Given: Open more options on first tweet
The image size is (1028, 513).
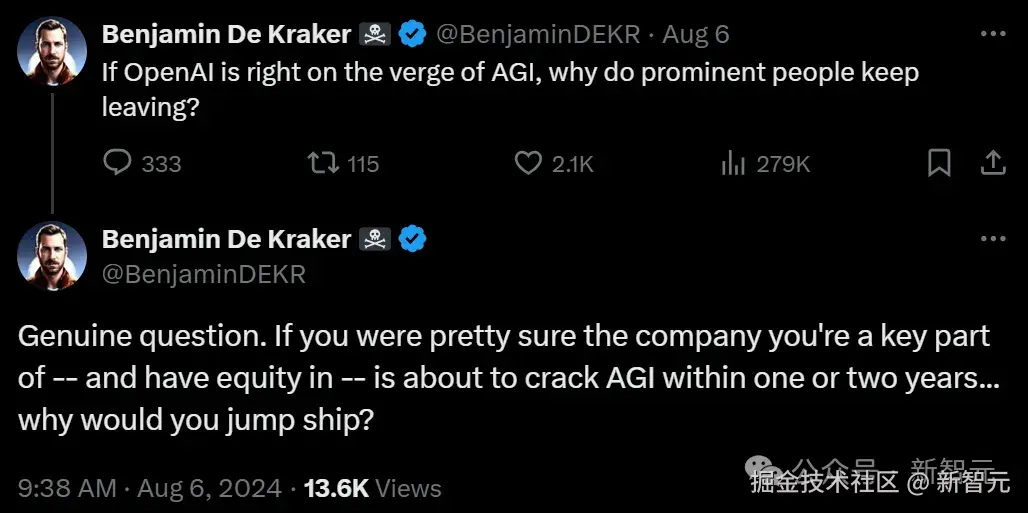Looking at the screenshot, I should click(992, 34).
